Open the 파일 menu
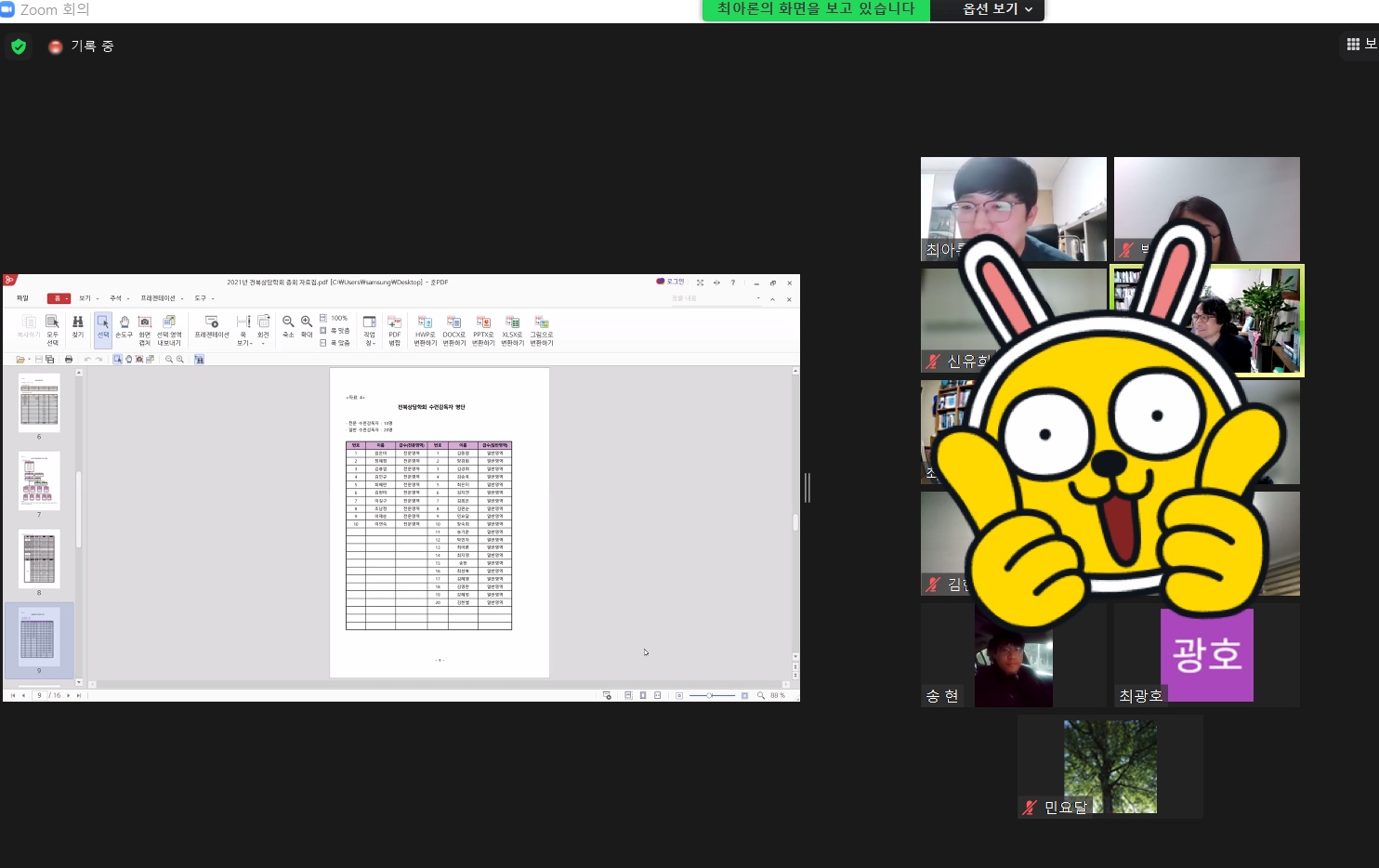The width and height of the screenshot is (1379, 868). click(22, 298)
